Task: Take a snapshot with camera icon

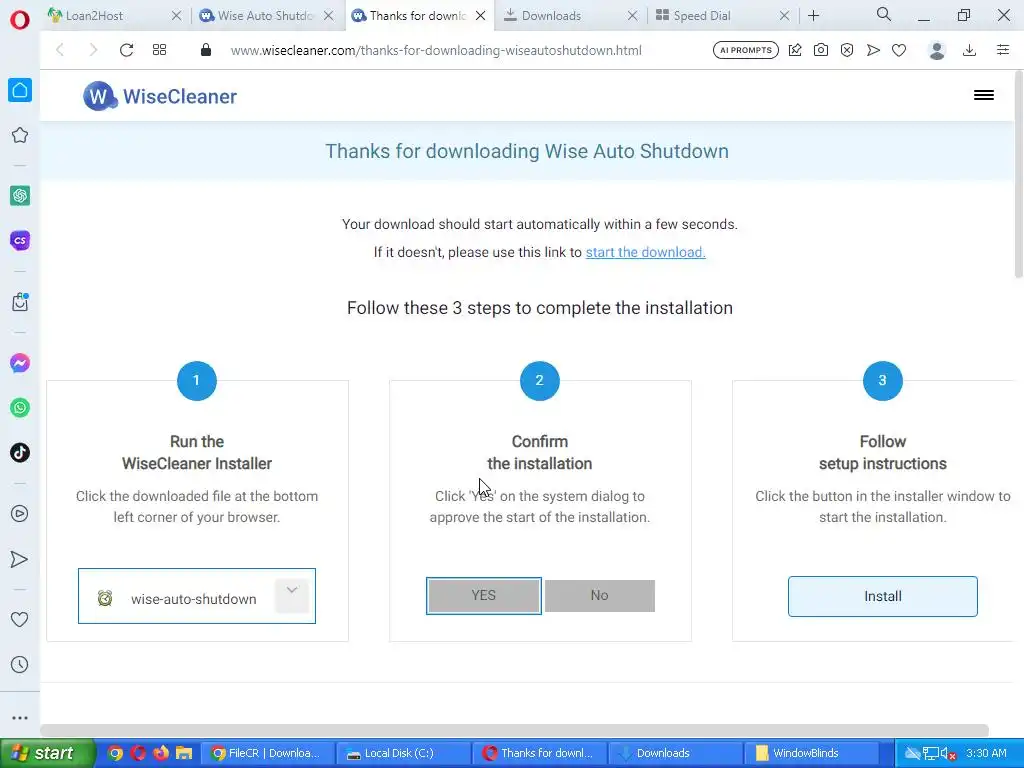Action: (x=821, y=50)
